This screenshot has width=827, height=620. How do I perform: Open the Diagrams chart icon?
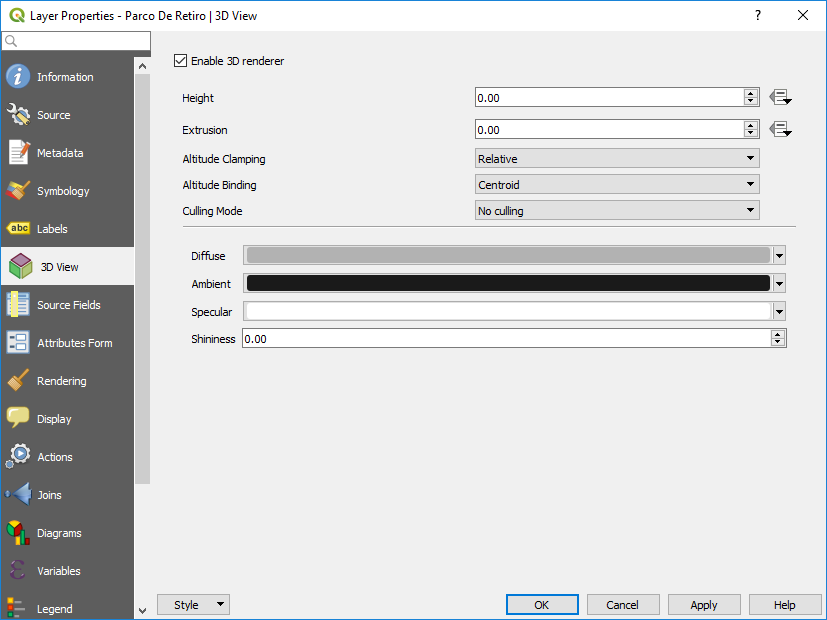18,533
